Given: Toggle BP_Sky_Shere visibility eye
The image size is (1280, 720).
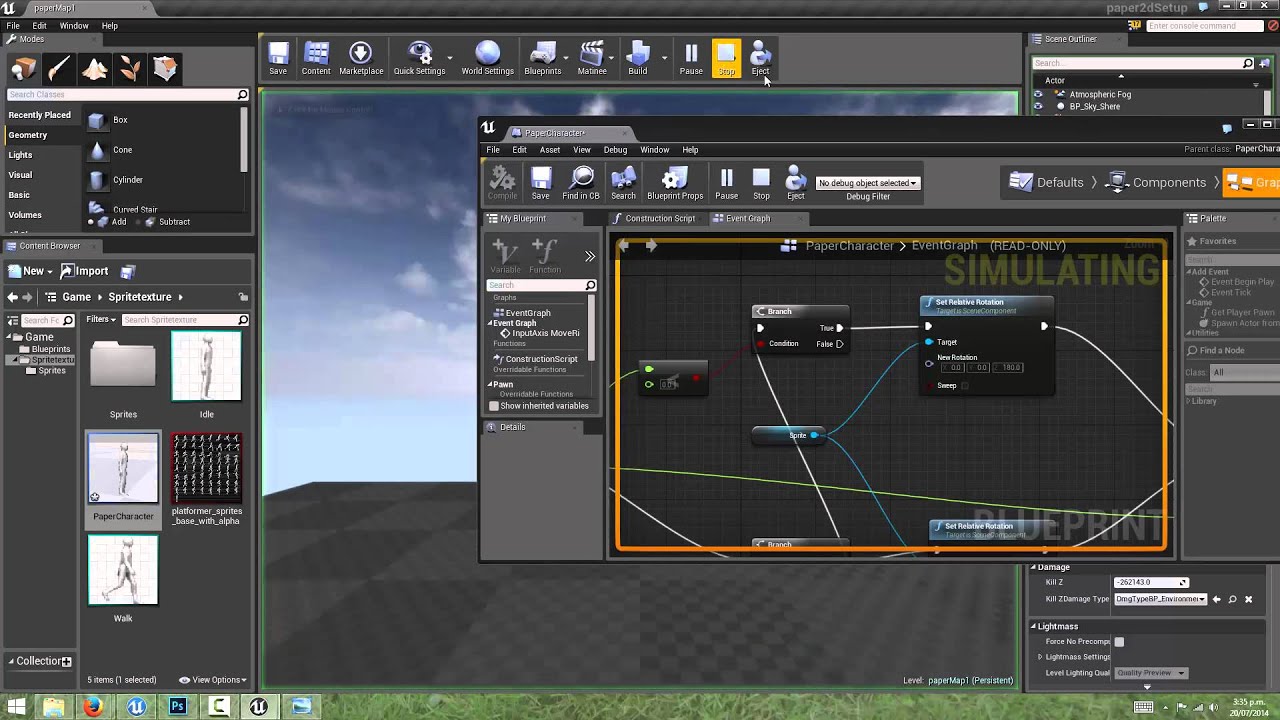Looking at the screenshot, I should pyautogui.click(x=1037, y=106).
